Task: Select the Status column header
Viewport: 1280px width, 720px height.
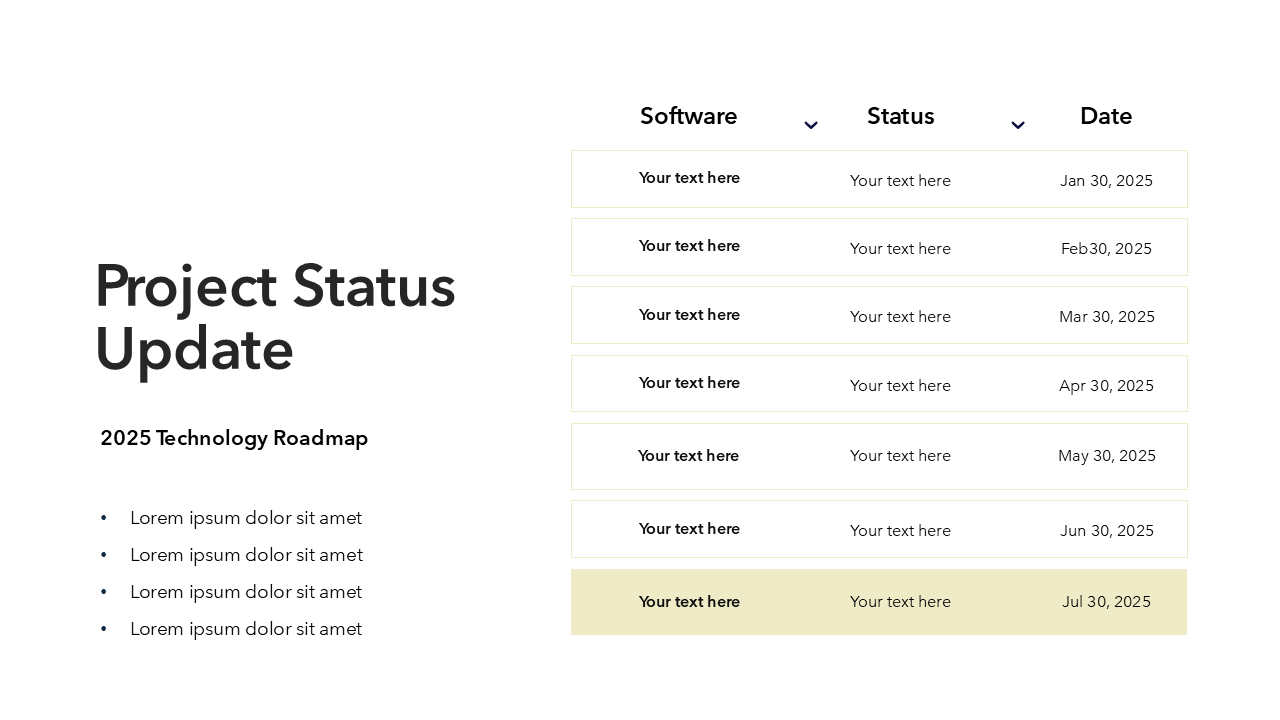Action: (x=900, y=116)
